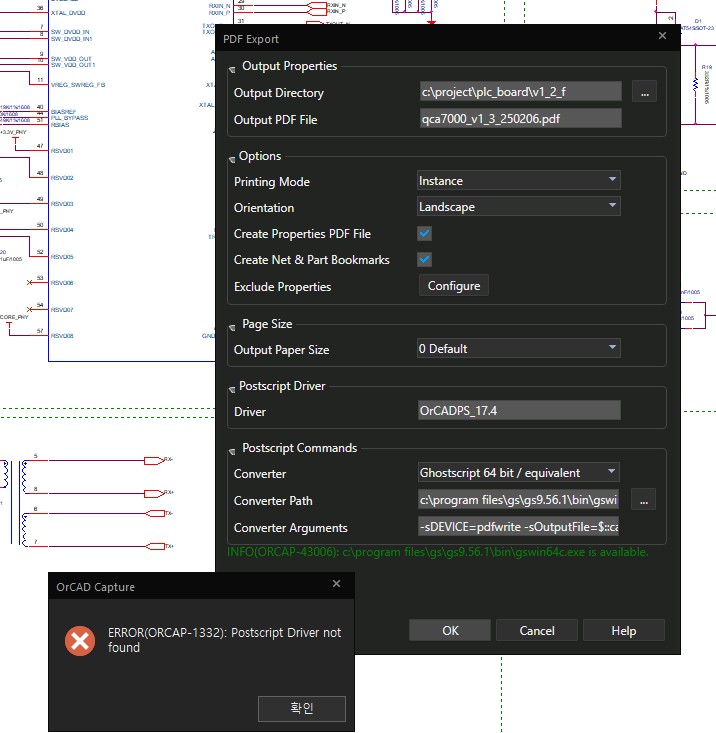Select RSVD01 pin label in schematic

point(62,151)
